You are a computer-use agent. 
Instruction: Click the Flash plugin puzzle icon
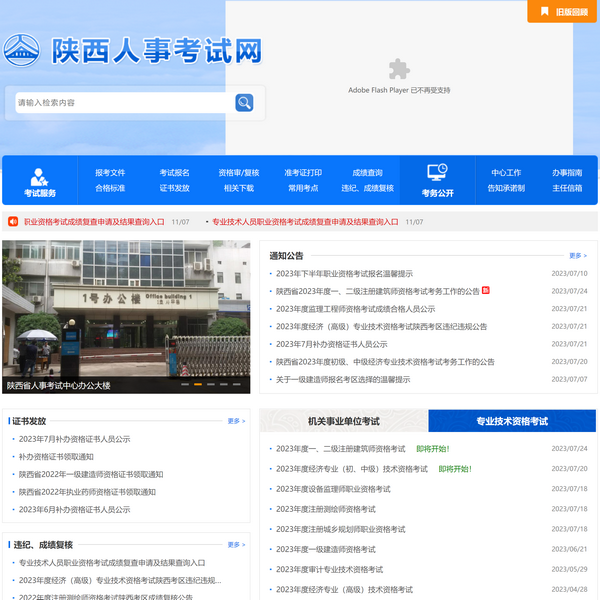399,68
